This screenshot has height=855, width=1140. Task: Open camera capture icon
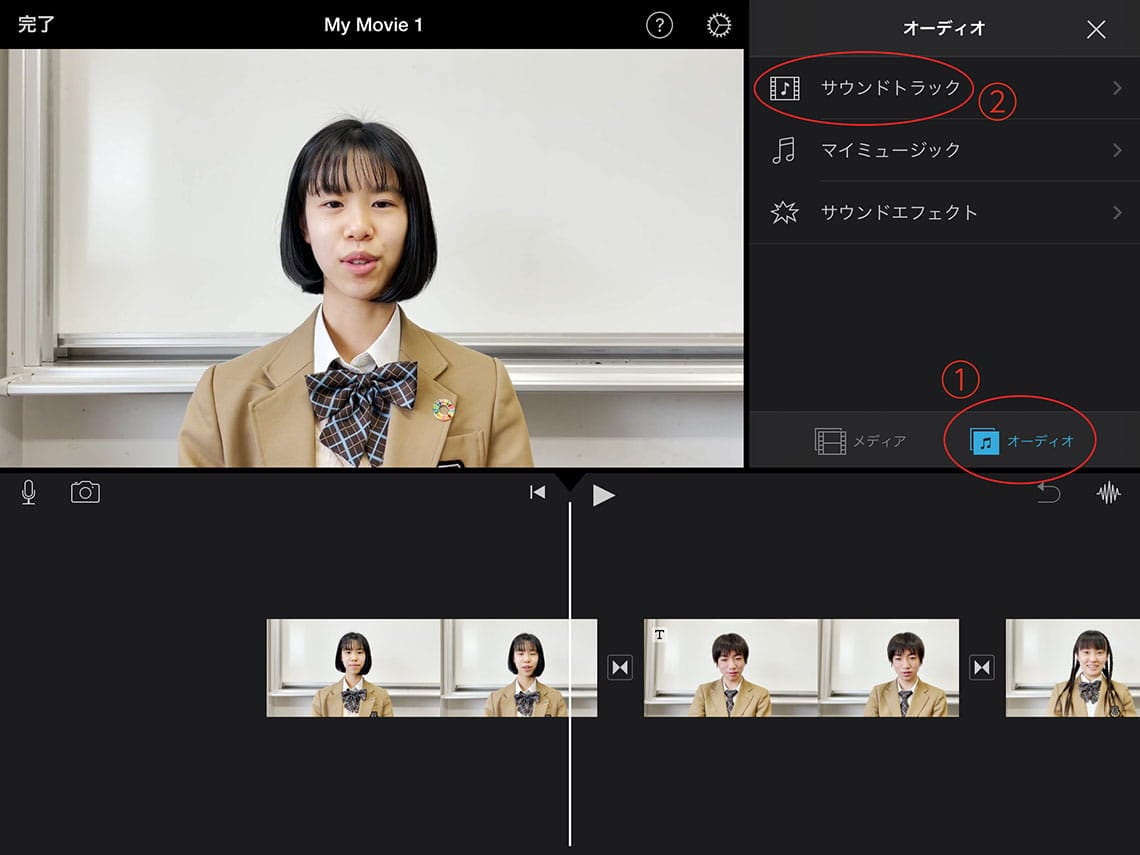point(85,492)
